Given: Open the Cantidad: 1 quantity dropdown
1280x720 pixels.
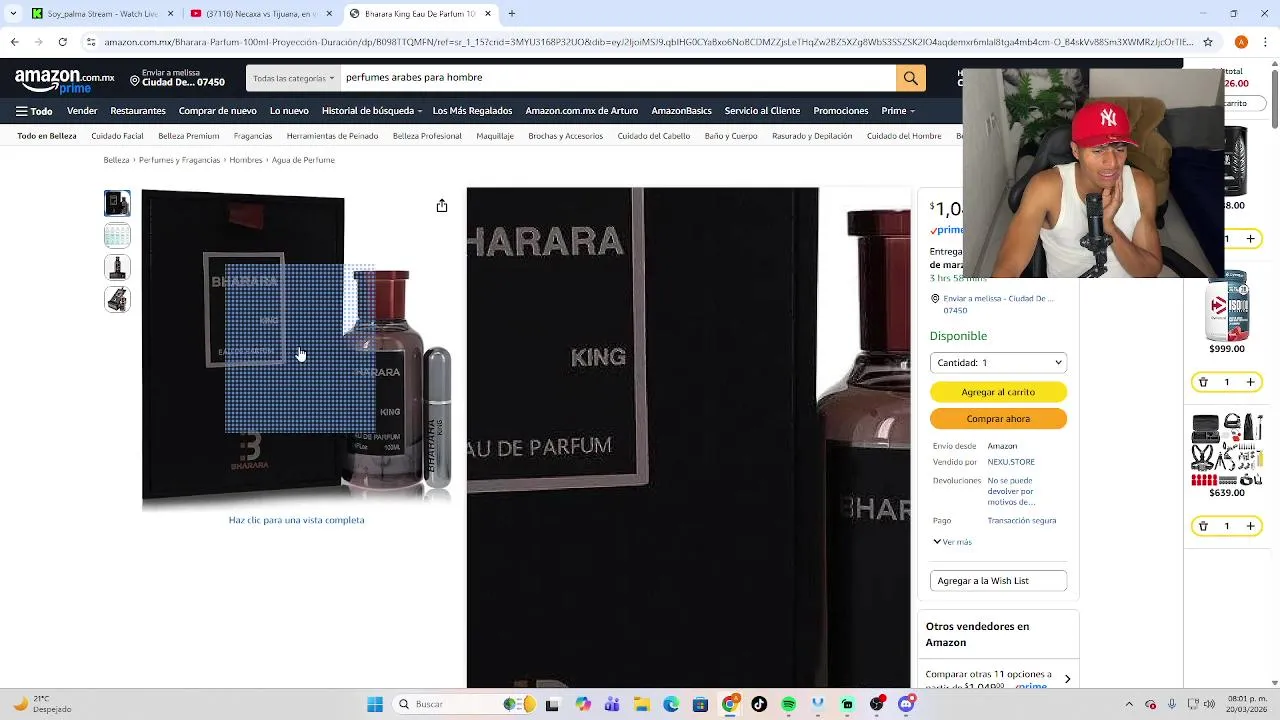Looking at the screenshot, I should pos(998,363).
